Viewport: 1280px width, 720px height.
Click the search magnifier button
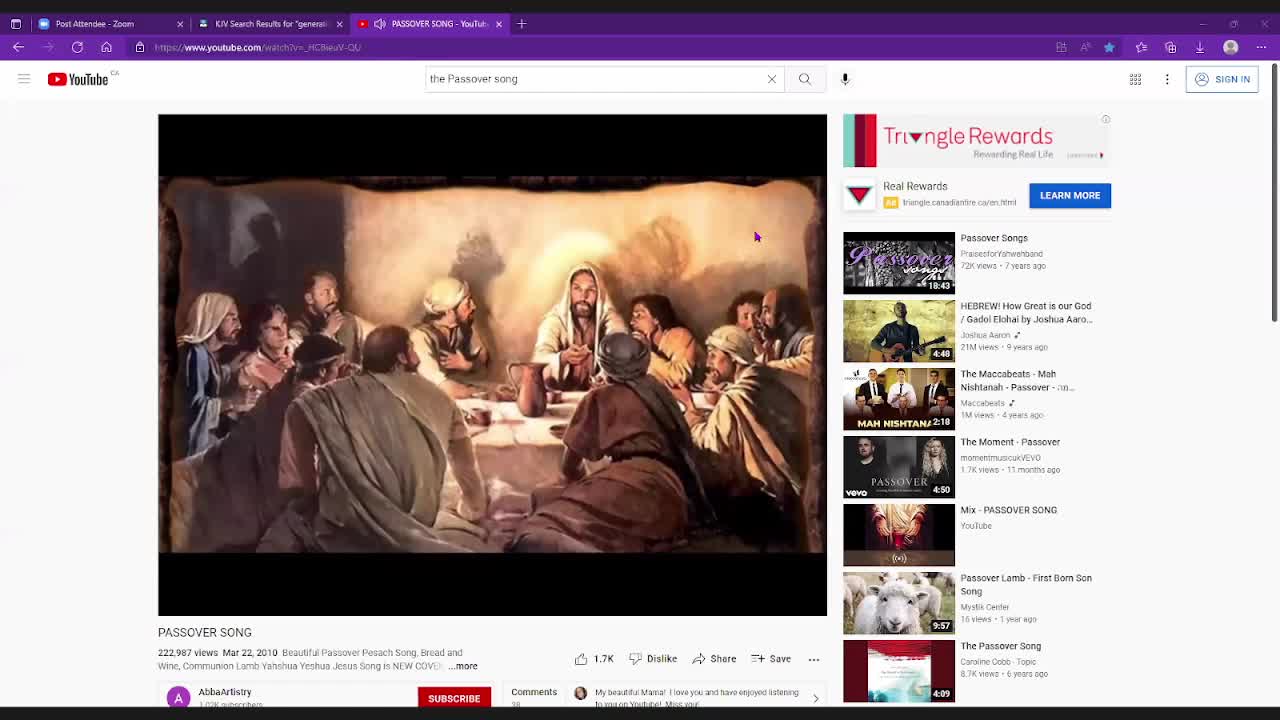click(x=805, y=79)
